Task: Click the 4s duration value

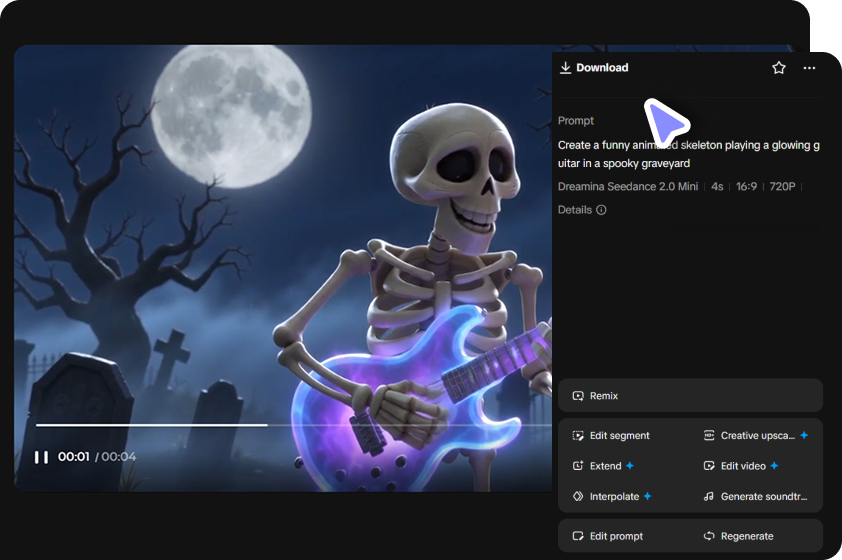Action: pos(717,186)
